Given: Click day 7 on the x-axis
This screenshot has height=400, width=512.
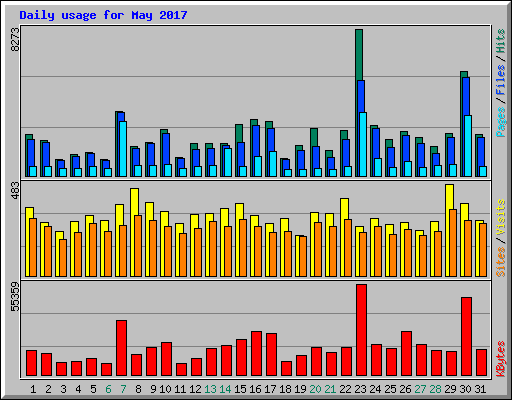Looking at the screenshot, I should pos(123,389).
